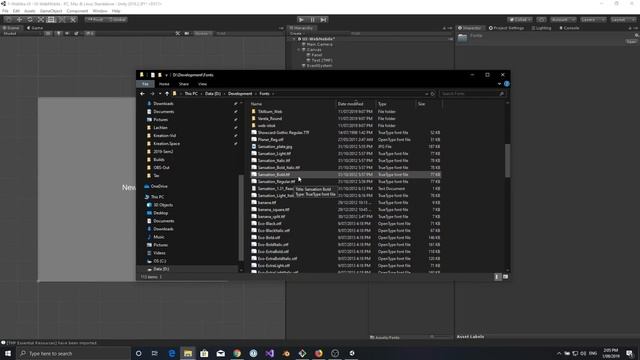
Task: Select Text (TMP) in the Hierarchy
Action: tap(322, 60)
